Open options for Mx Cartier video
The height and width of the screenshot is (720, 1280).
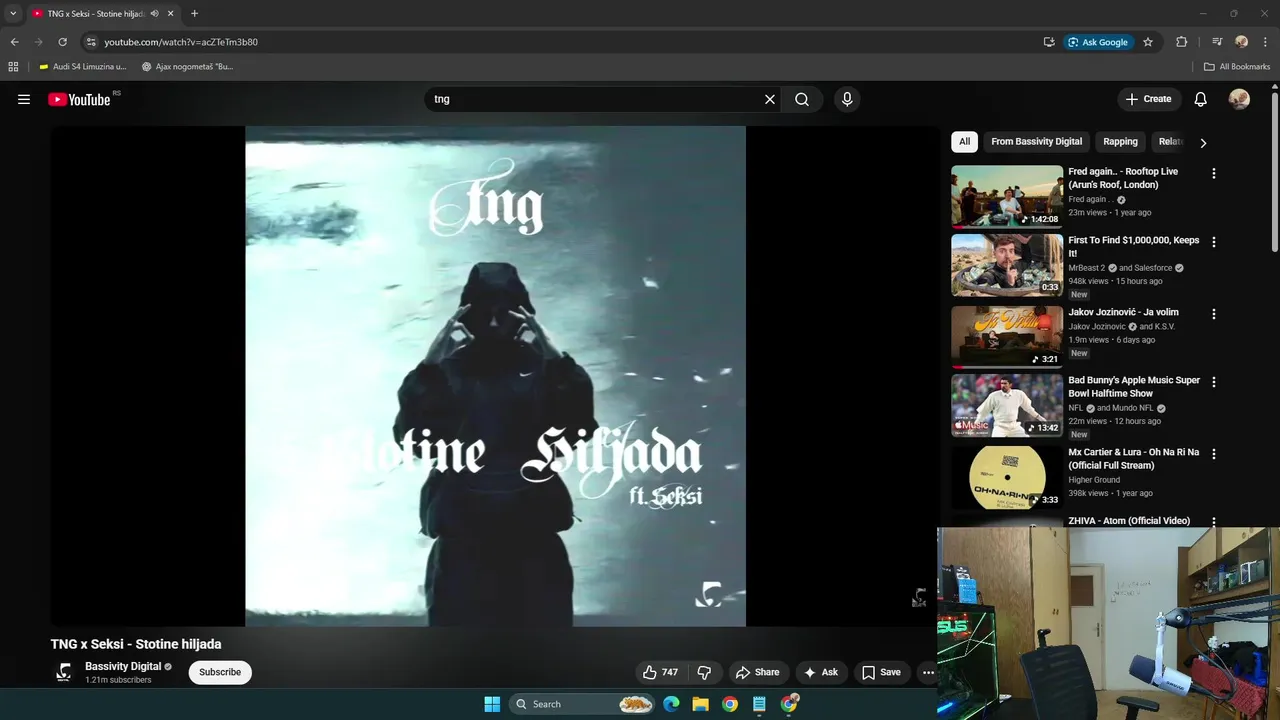pyautogui.click(x=1214, y=454)
